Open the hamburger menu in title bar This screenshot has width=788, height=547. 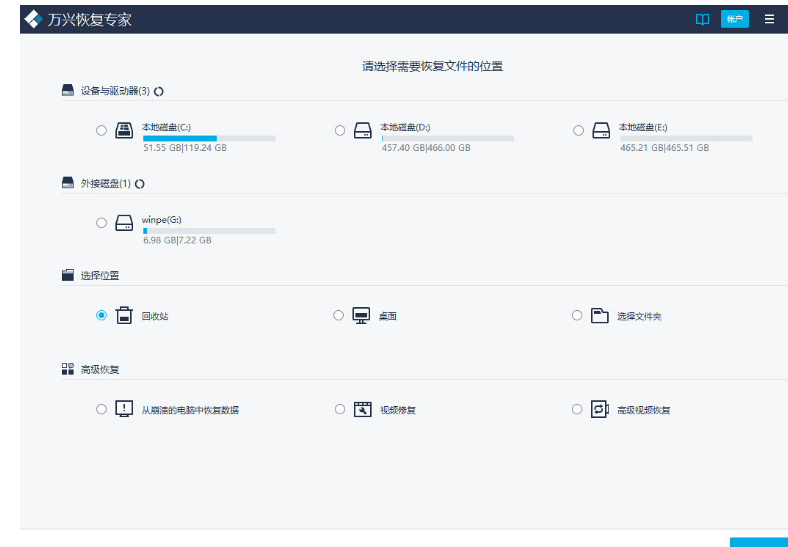[769, 19]
